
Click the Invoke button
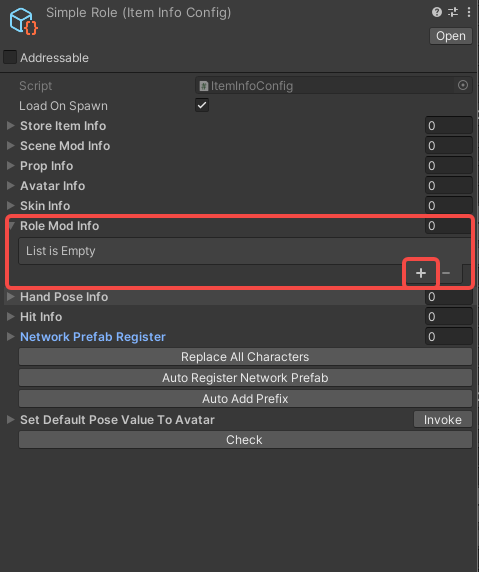point(443,420)
